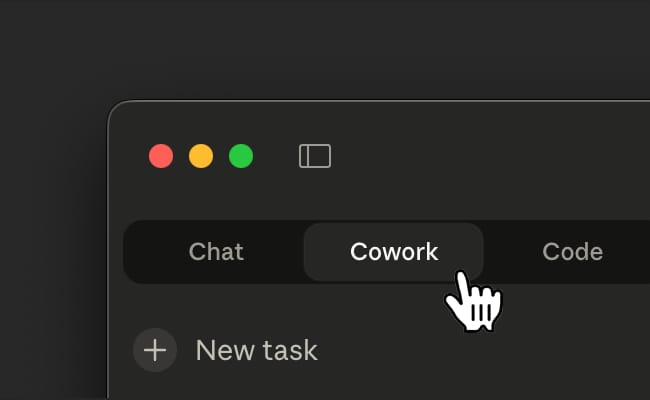The image size is (650, 400).
Task: Select the Cowork tab
Action: click(x=394, y=252)
